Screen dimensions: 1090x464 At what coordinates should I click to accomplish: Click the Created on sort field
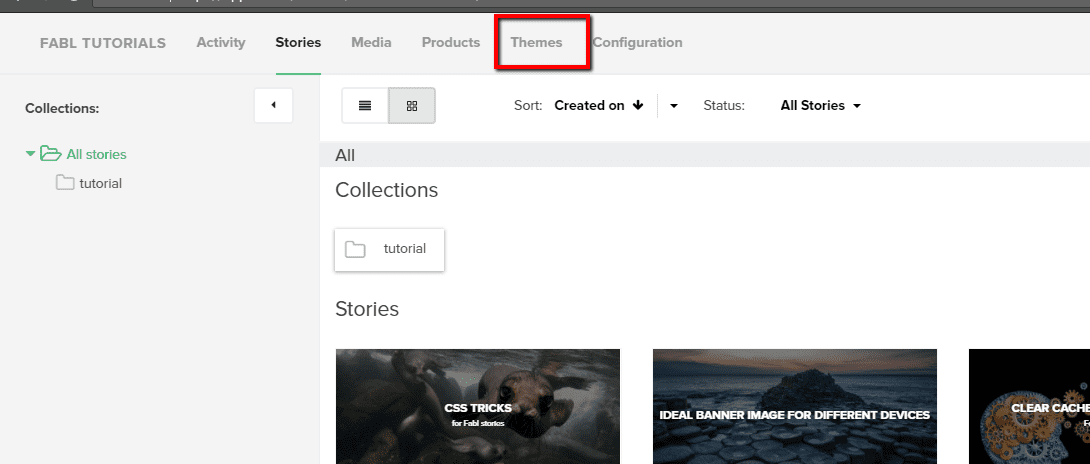point(589,106)
